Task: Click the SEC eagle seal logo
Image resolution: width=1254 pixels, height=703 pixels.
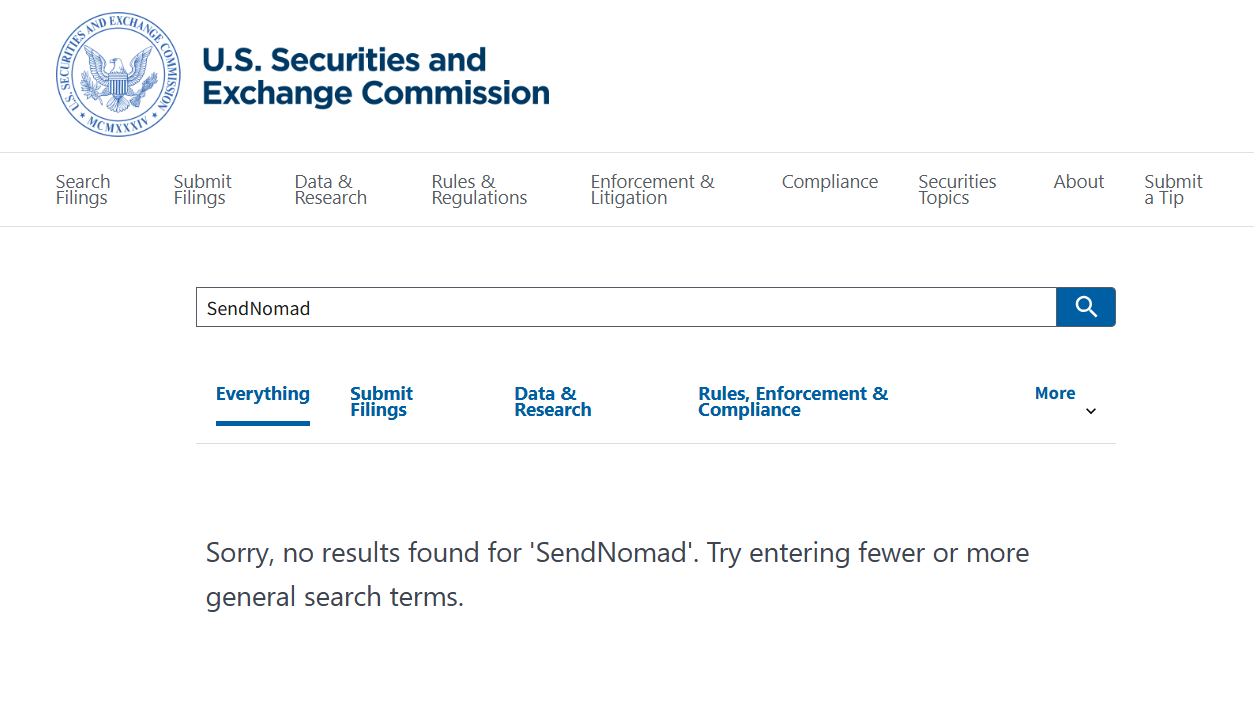Action: coord(118,75)
